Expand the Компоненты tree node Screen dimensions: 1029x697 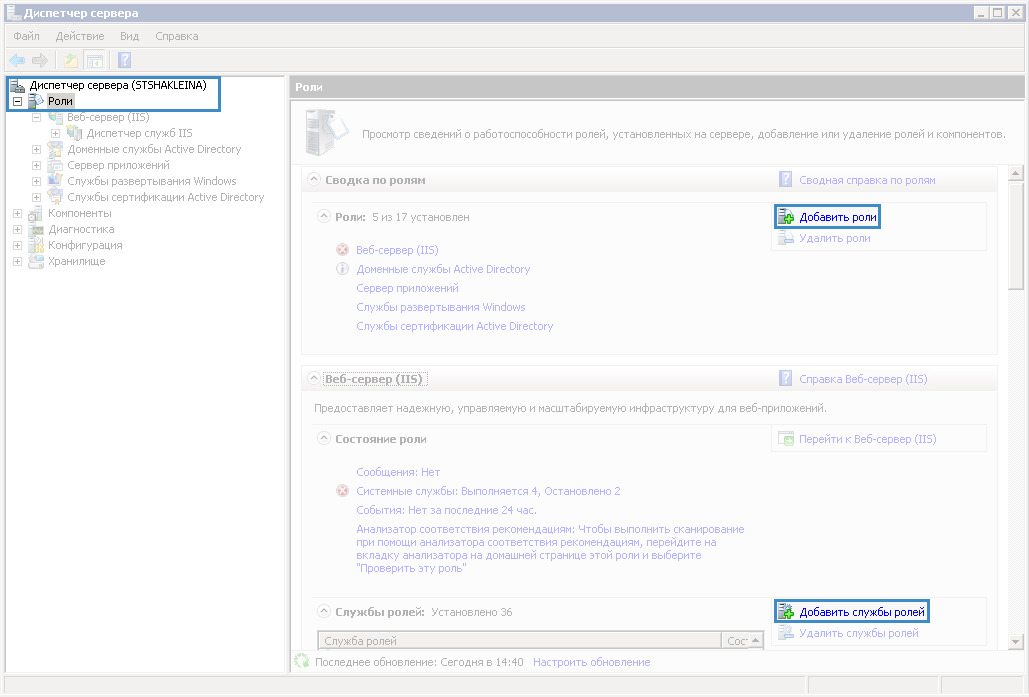pyautogui.click(x=17, y=213)
